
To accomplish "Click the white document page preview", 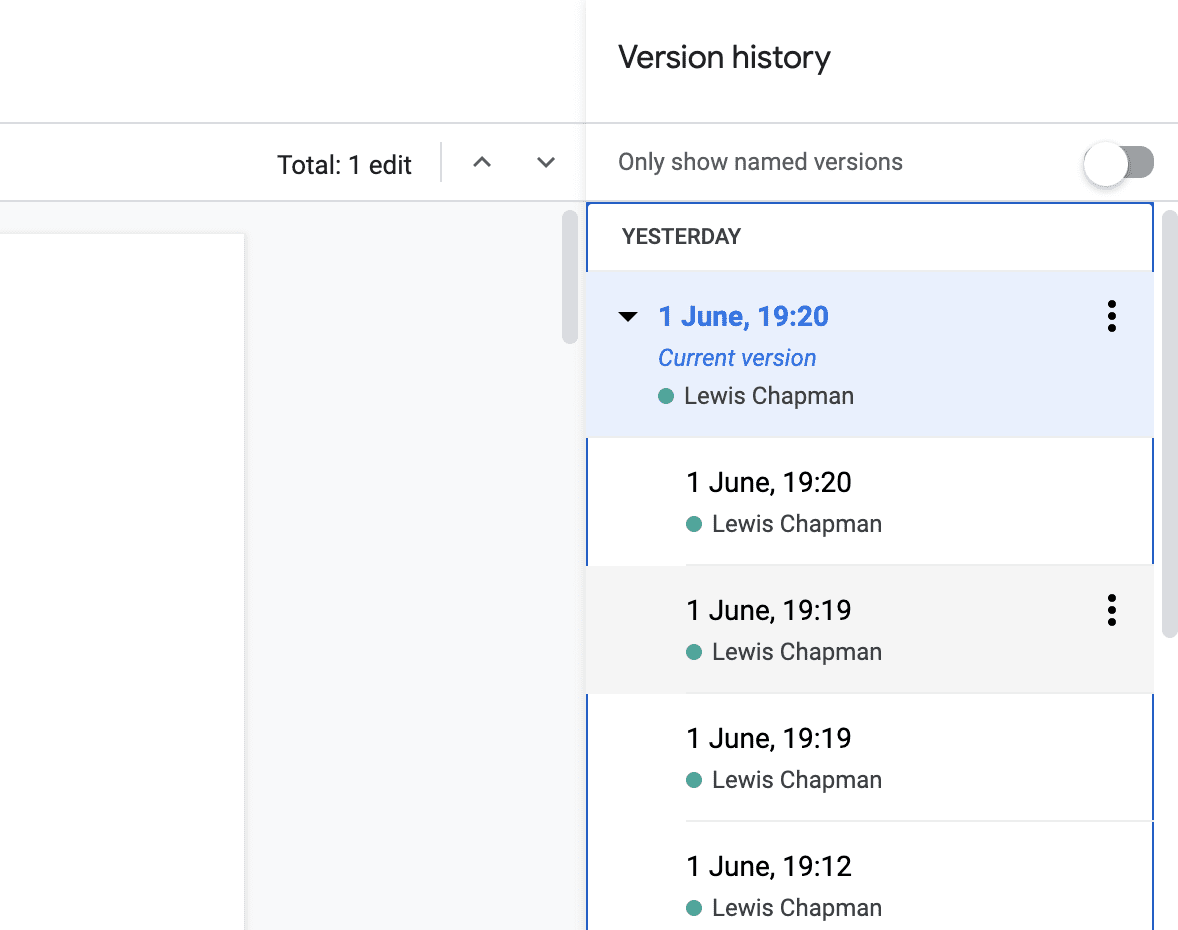I will pyautogui.click(x=120, y=580).
